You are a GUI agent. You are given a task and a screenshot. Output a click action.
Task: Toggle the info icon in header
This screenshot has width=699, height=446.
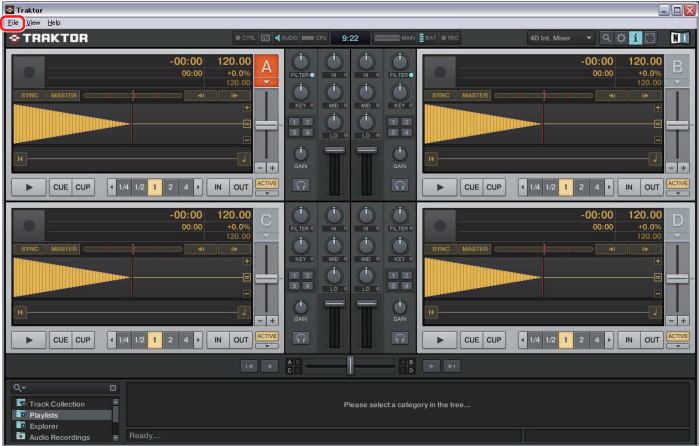(x=635, y=38)
